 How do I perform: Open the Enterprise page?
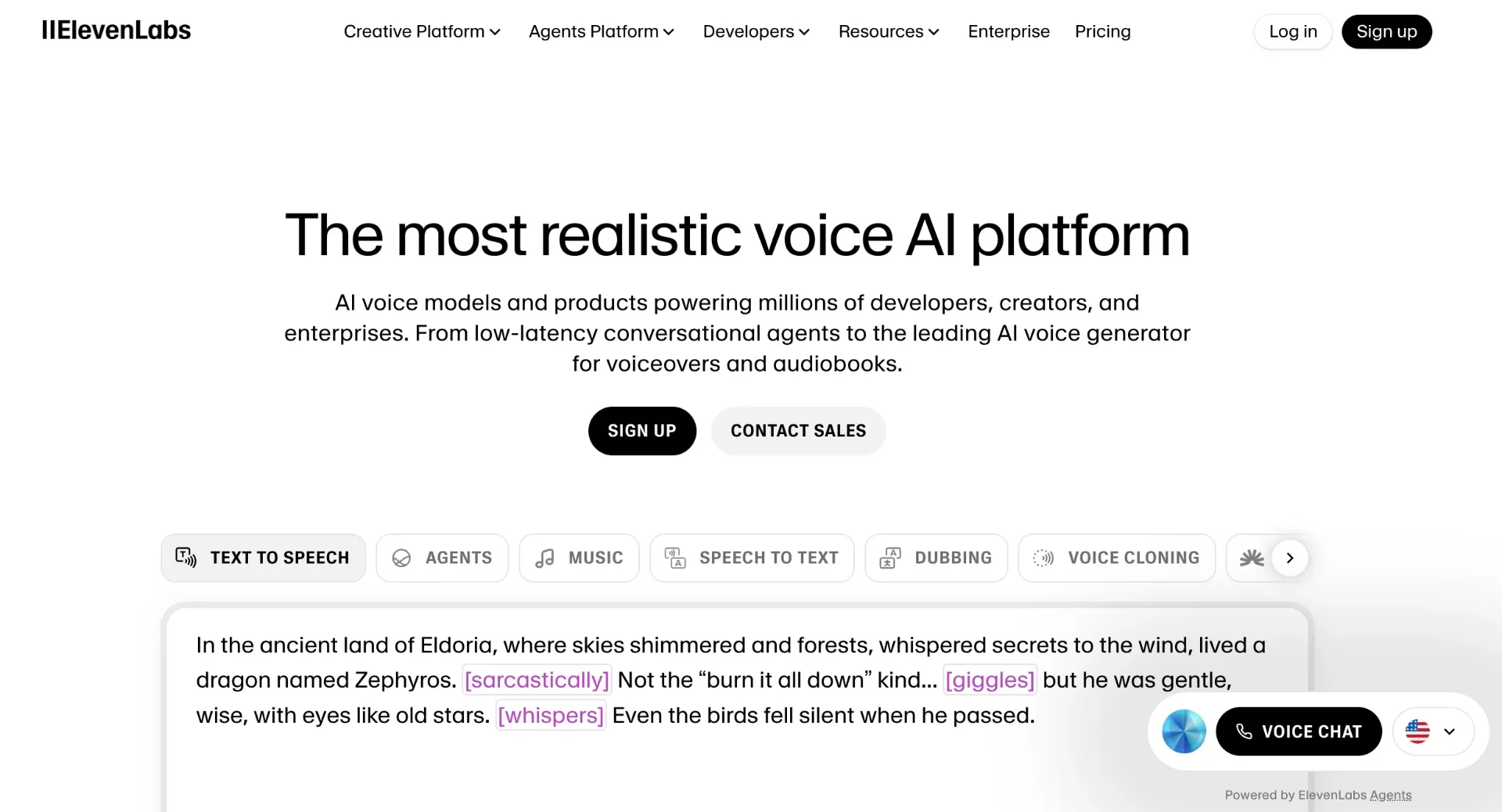click(1008, 31)
